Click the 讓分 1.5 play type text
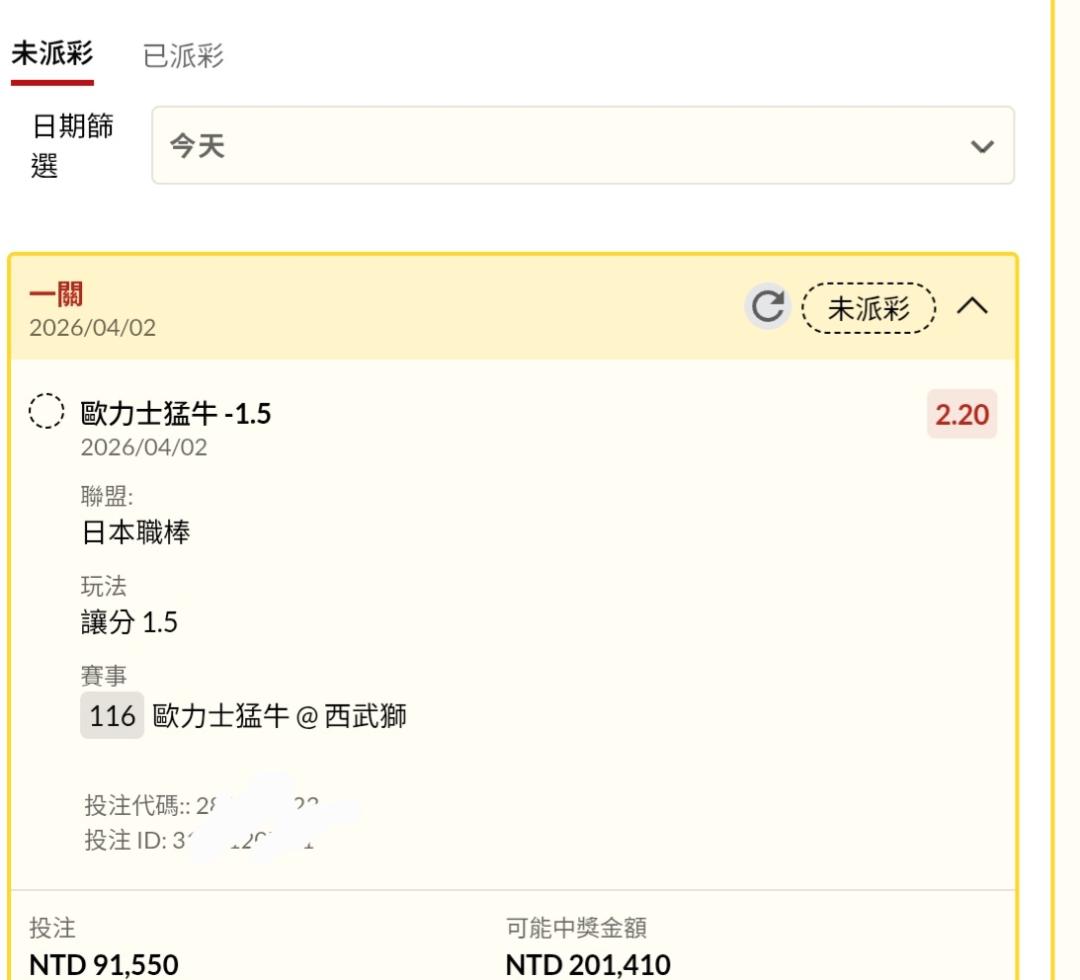 129,623
